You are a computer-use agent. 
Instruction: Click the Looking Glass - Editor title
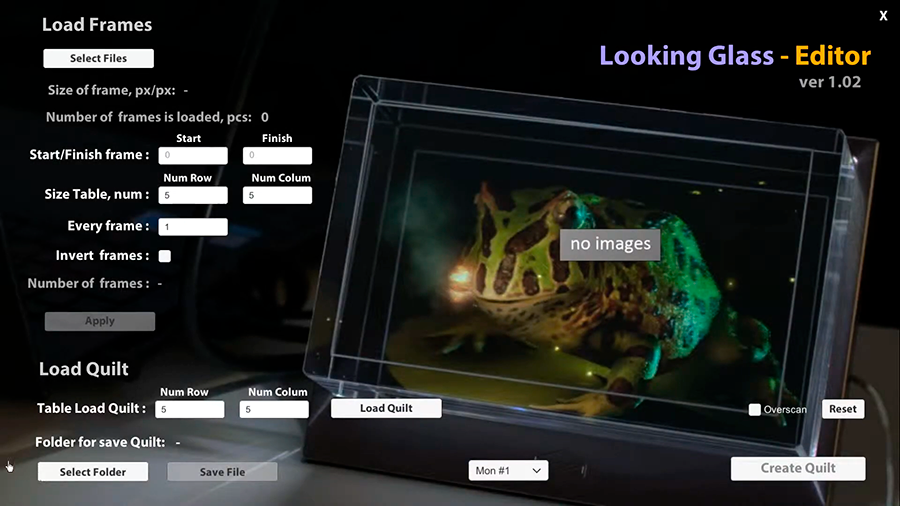point(734,56)
